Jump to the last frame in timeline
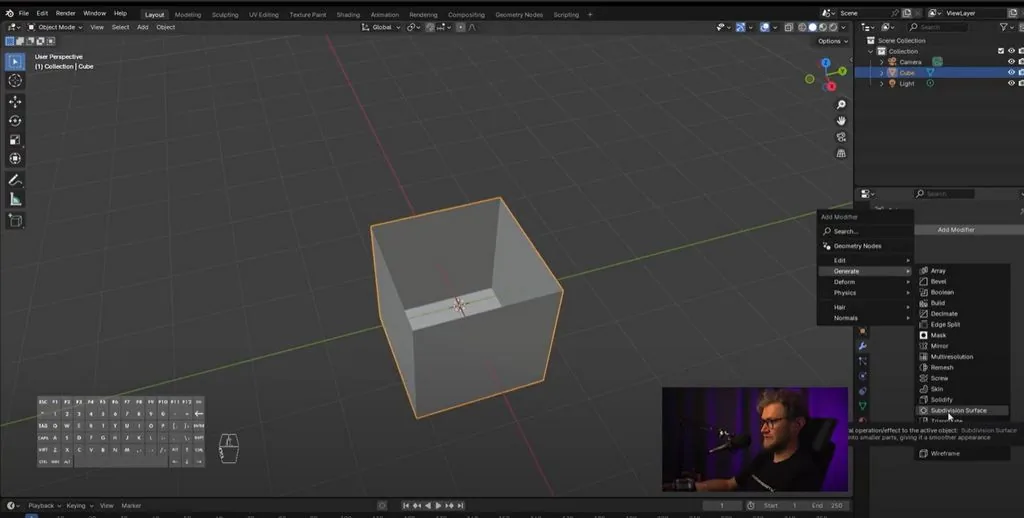Screen dimensions: 1024x518 point(460,506)
